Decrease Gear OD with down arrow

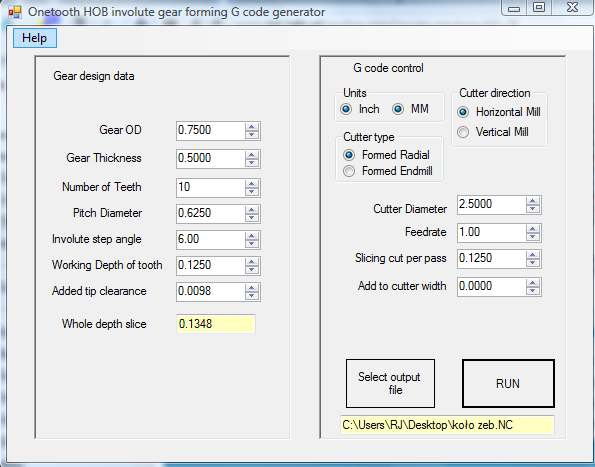[x=252, y=135]
